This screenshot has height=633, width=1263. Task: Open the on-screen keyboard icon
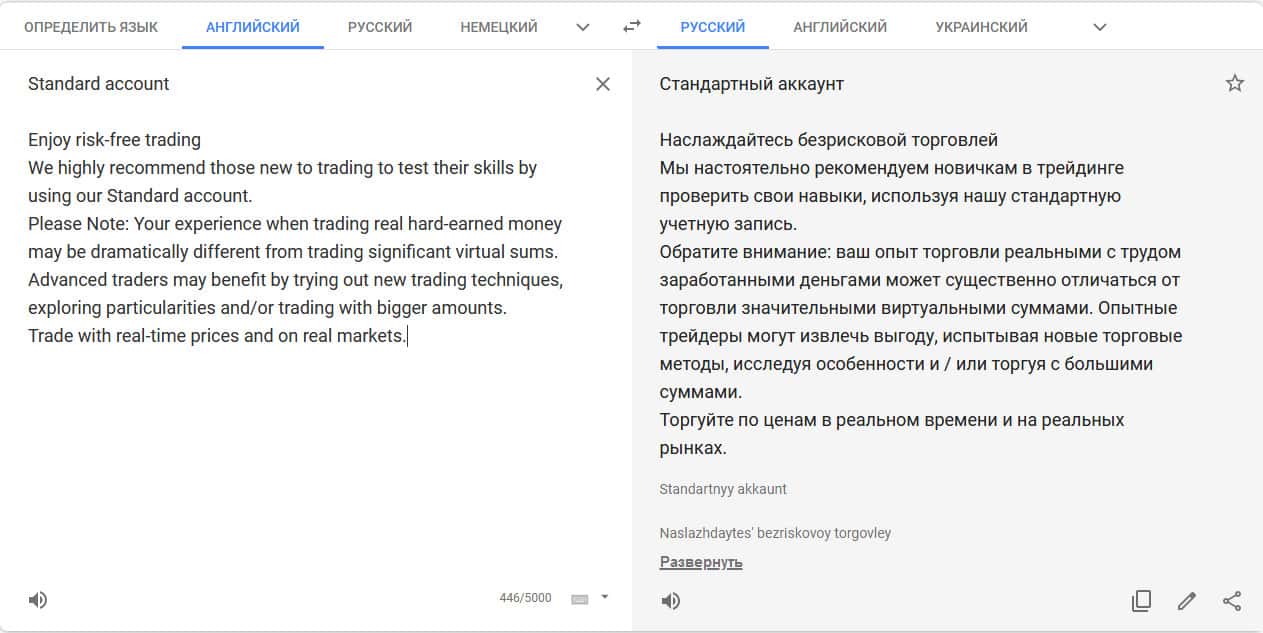coord(580,599)
